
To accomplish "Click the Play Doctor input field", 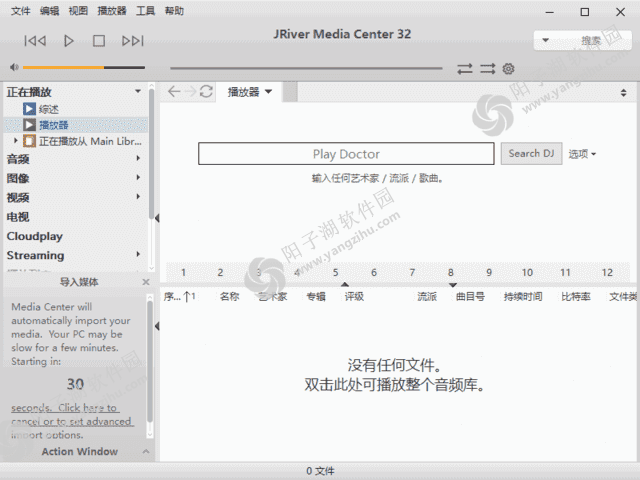I will point(346,154).
